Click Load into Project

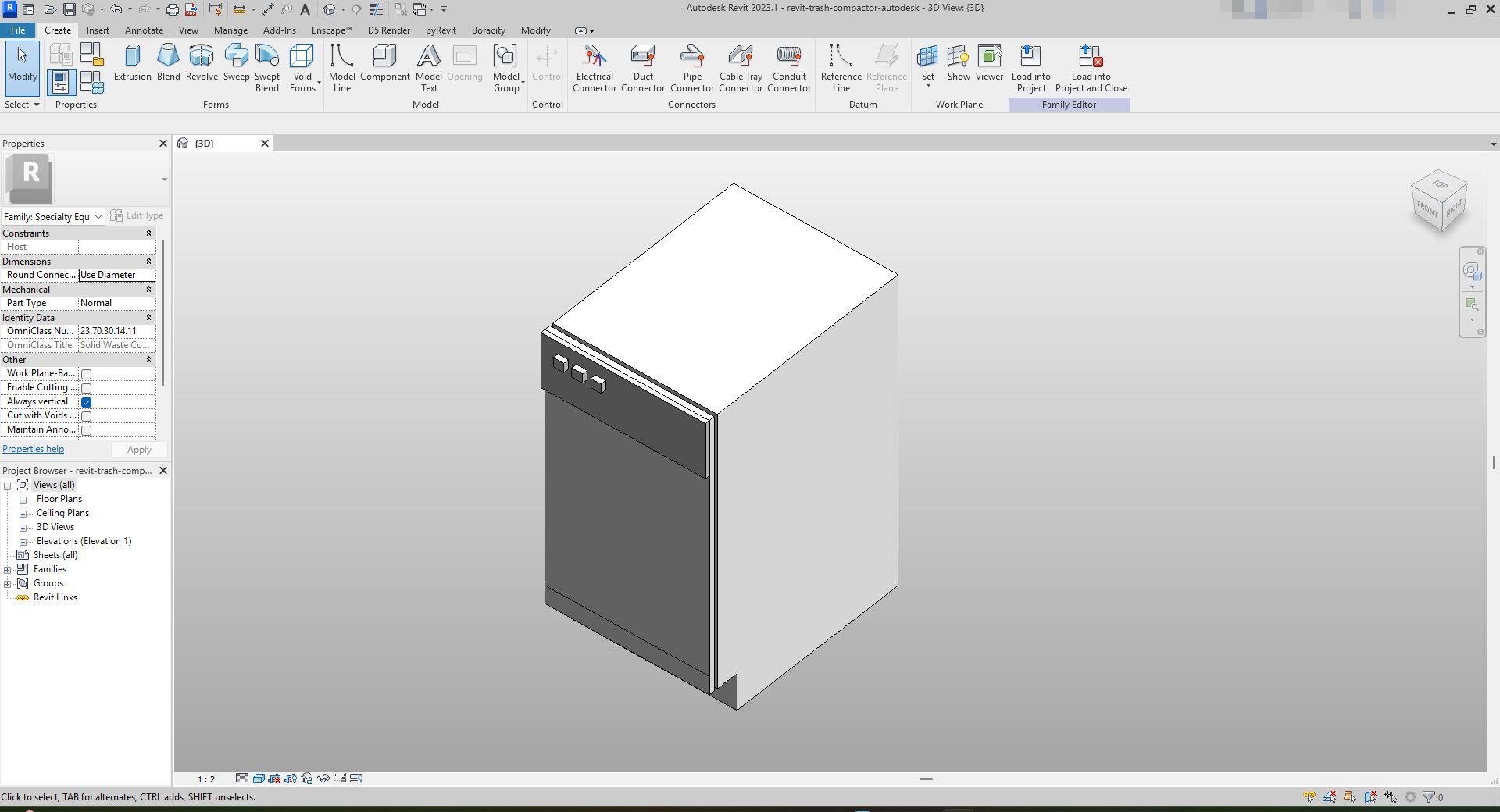[x=1030, y=68]
